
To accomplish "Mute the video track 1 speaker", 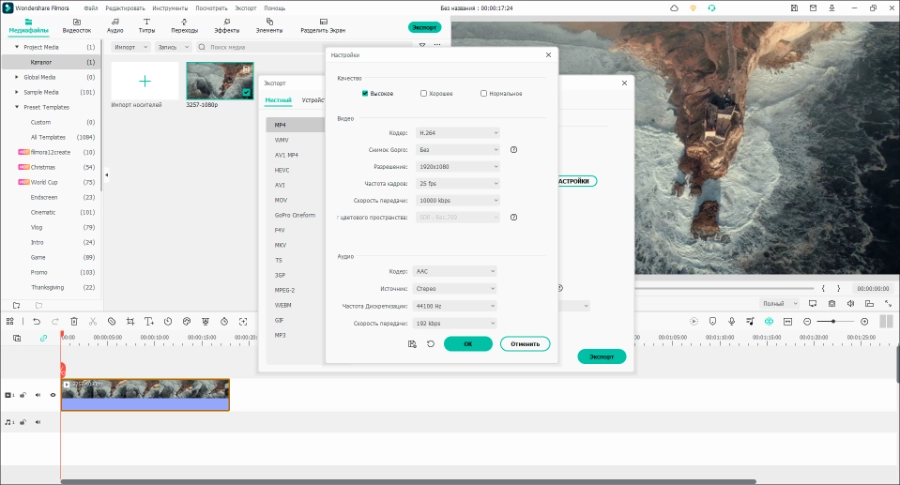I will coord(38,395).
